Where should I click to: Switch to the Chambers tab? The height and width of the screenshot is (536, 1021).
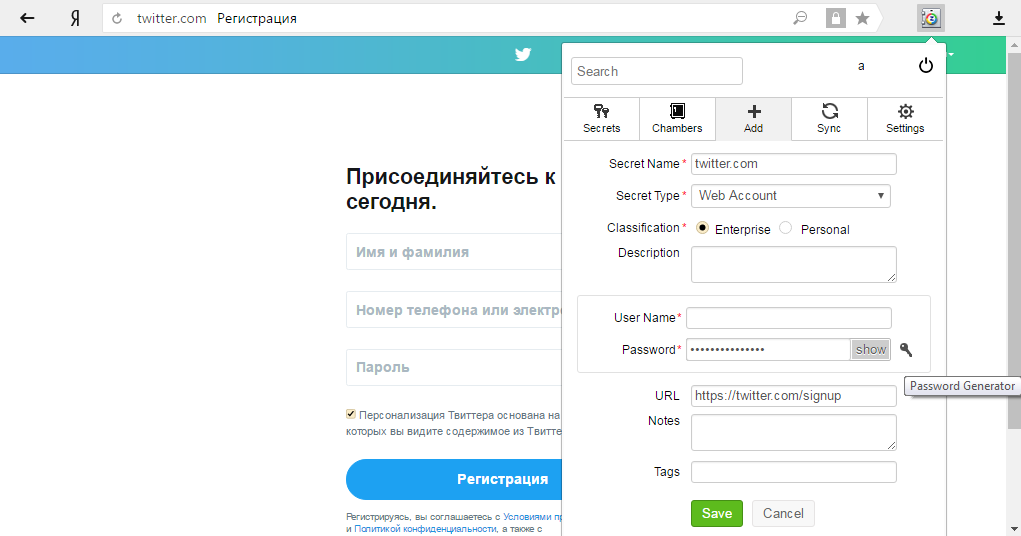click(677, 119)
